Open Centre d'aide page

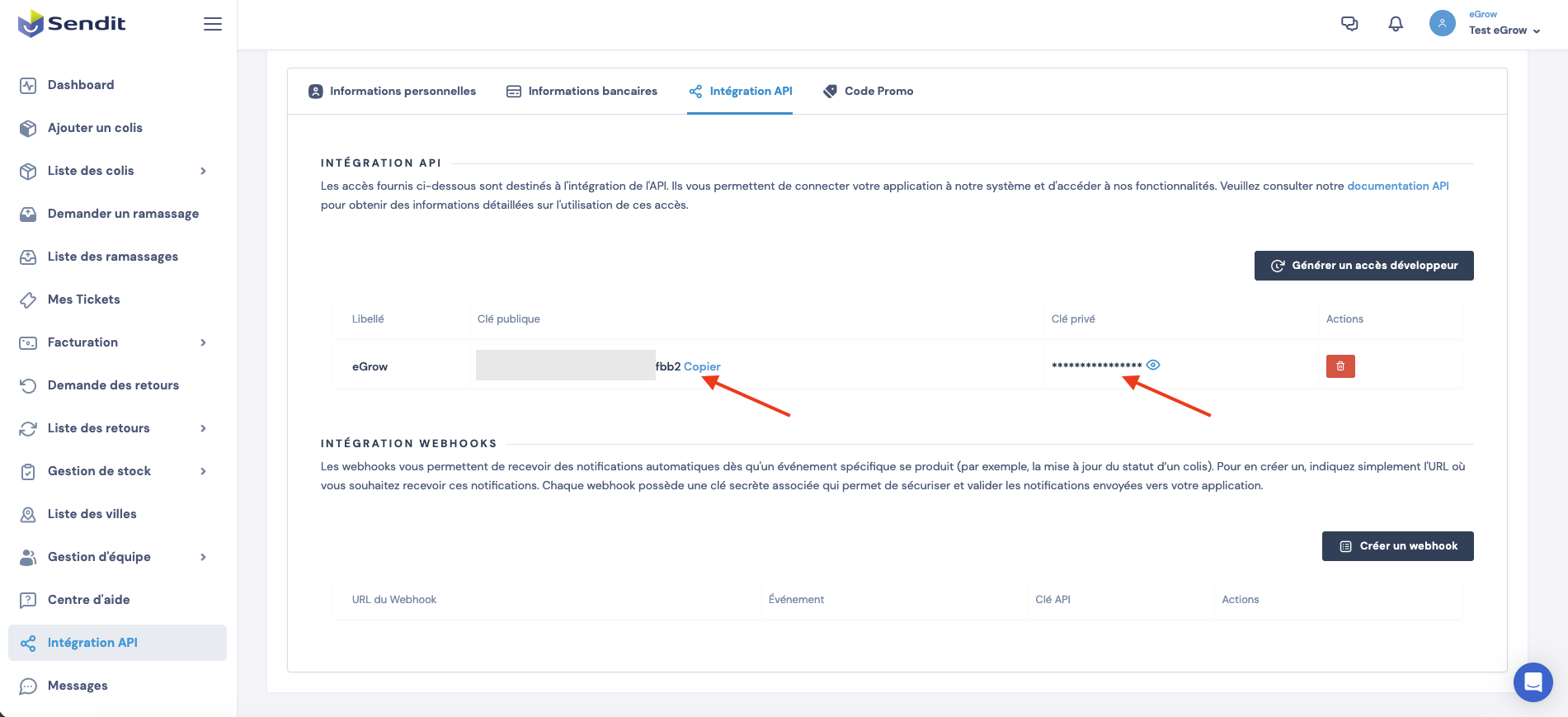89,600
